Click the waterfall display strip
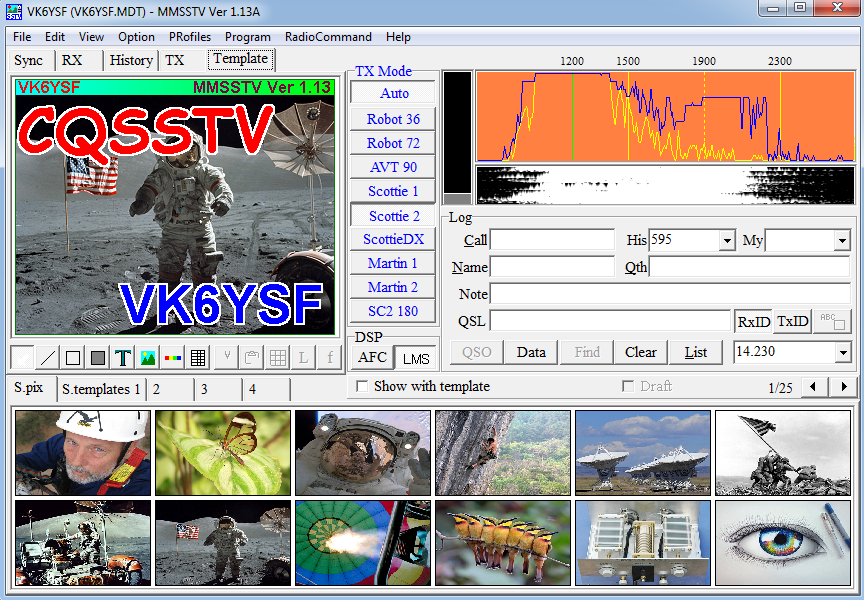This screenshot has width=864, height=600. click(x=665, y=186)
